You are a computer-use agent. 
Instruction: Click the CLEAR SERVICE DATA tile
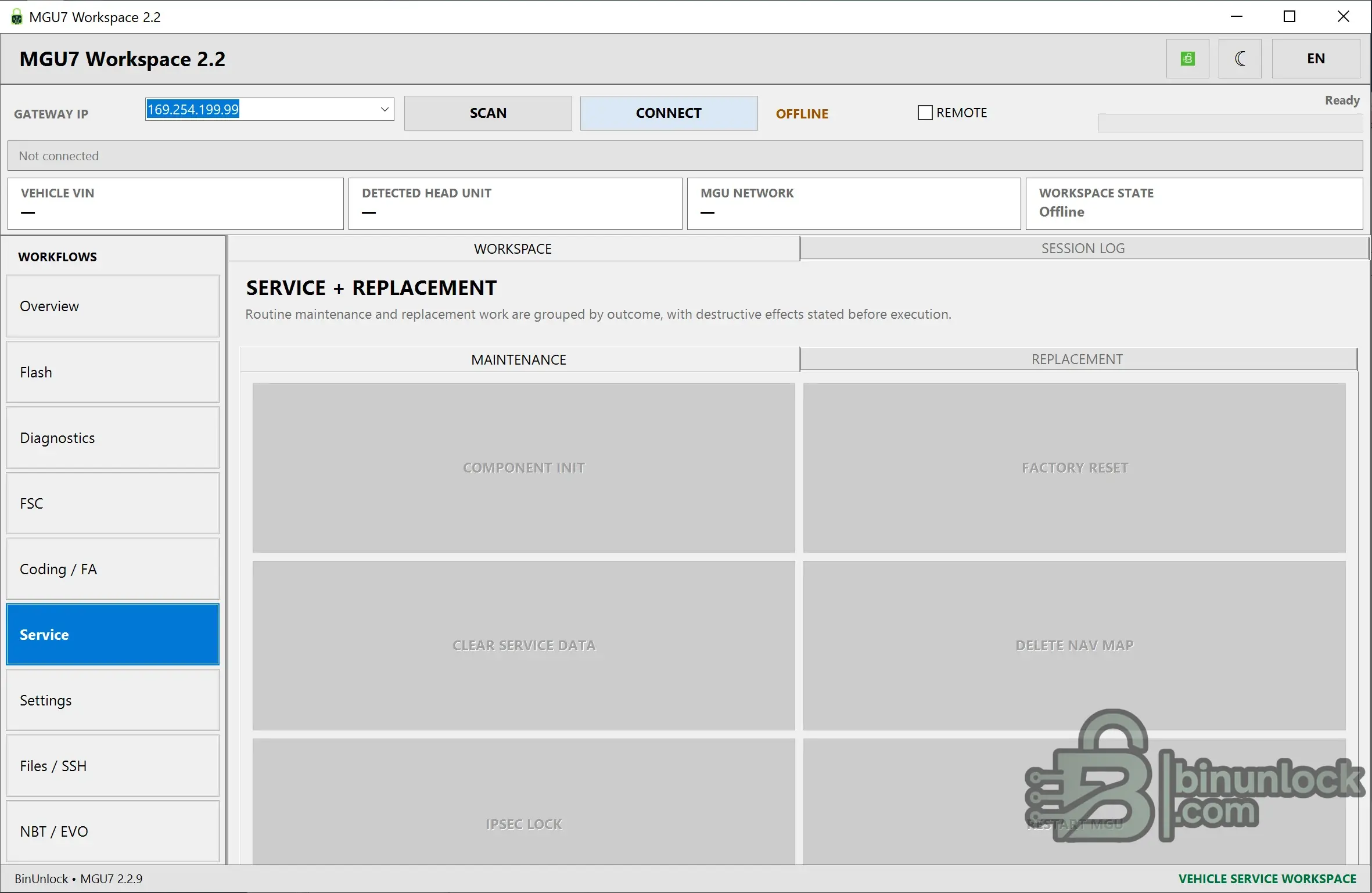(524, 646)
